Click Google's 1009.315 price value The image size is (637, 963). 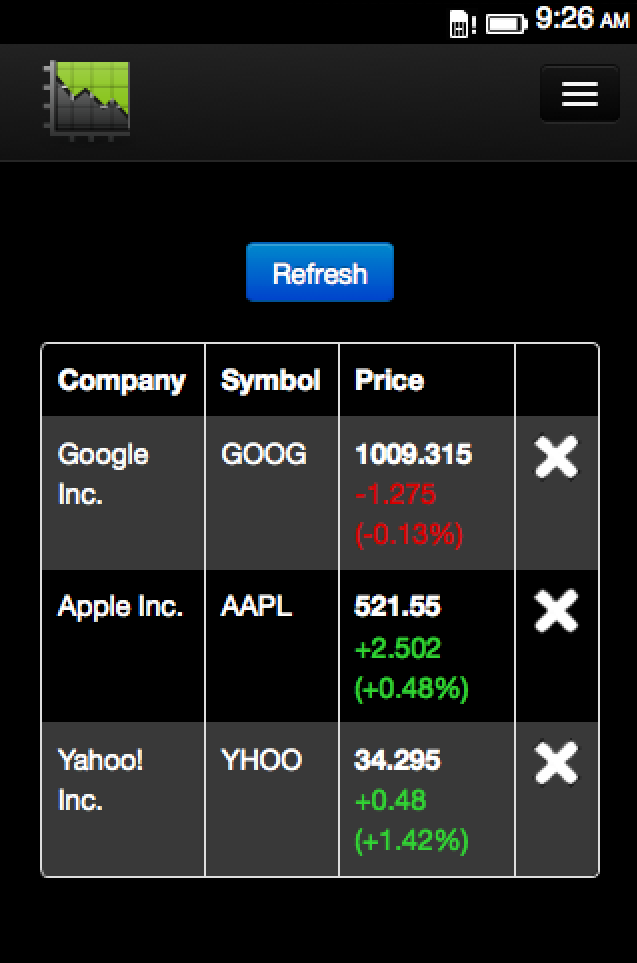(413, 454)
